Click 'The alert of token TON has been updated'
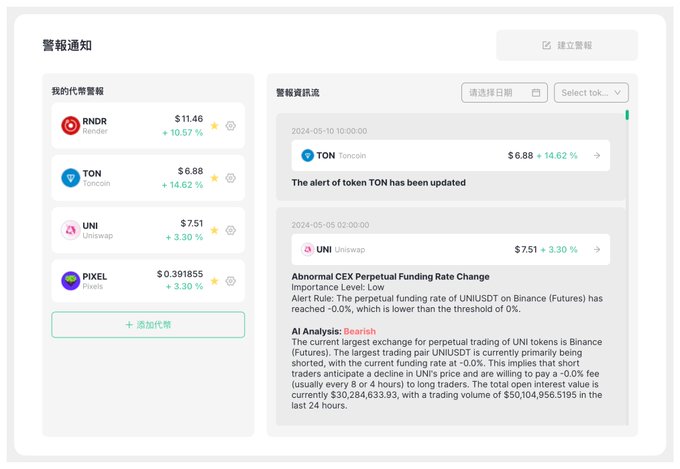 (x=379, y=183)
